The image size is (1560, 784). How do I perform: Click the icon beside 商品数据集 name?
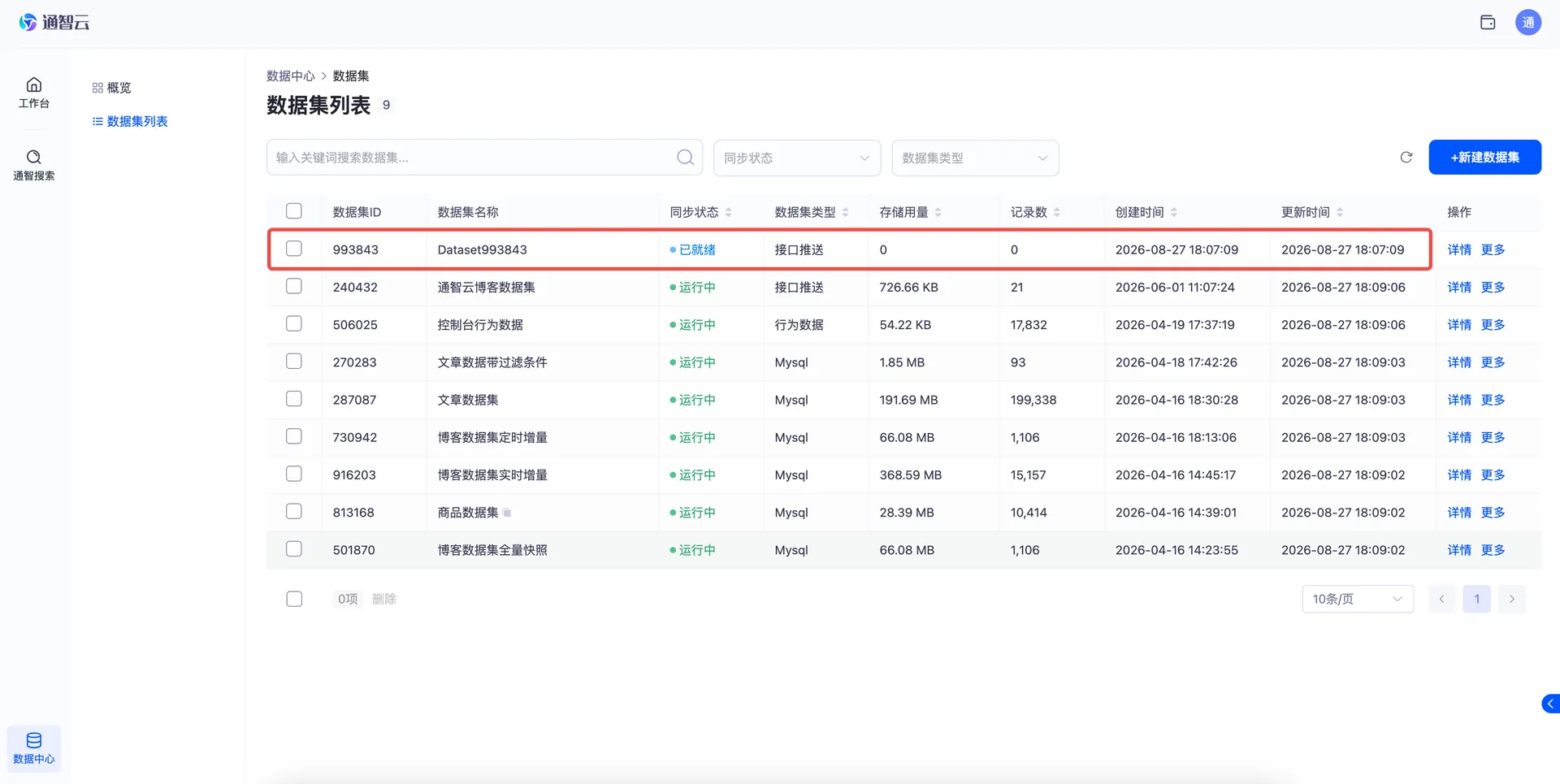tap(507, 513)
